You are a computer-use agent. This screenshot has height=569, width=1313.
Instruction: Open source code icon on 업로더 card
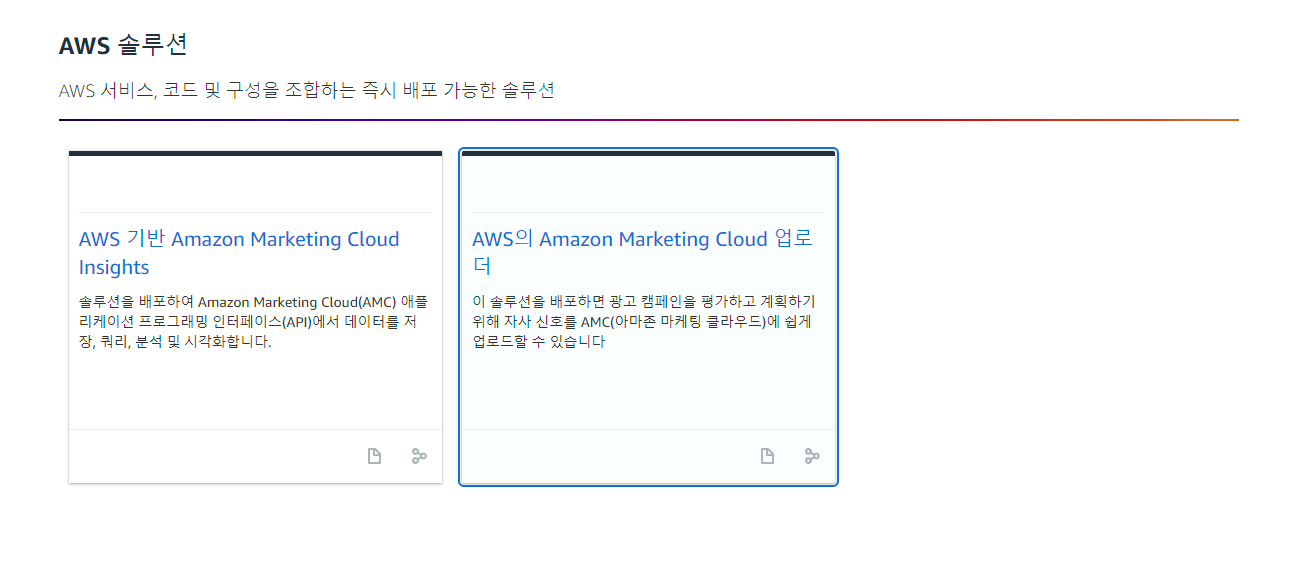pyautogui.click(x=812, y=456)
